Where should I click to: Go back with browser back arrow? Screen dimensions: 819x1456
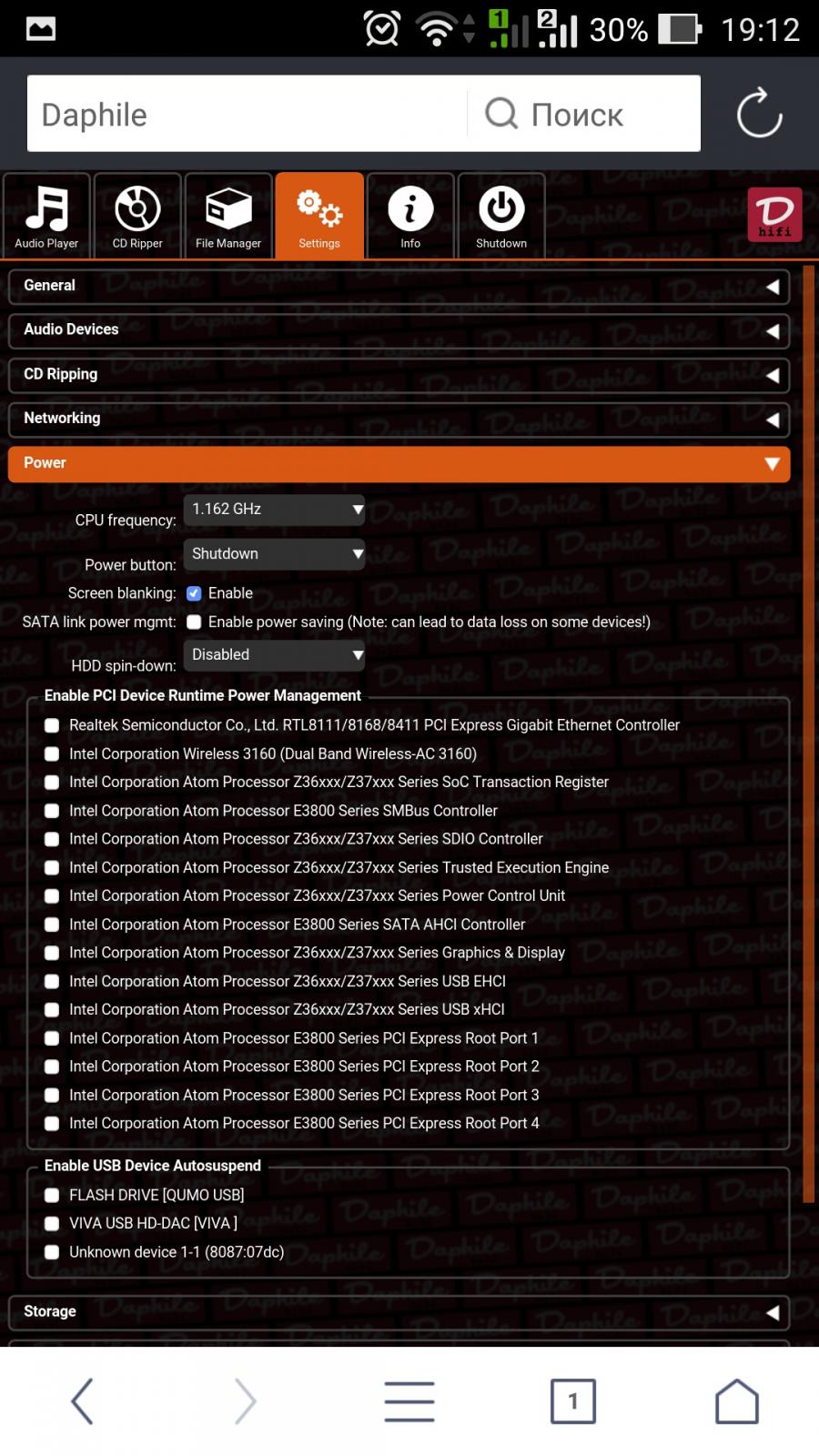[82, 1400]
